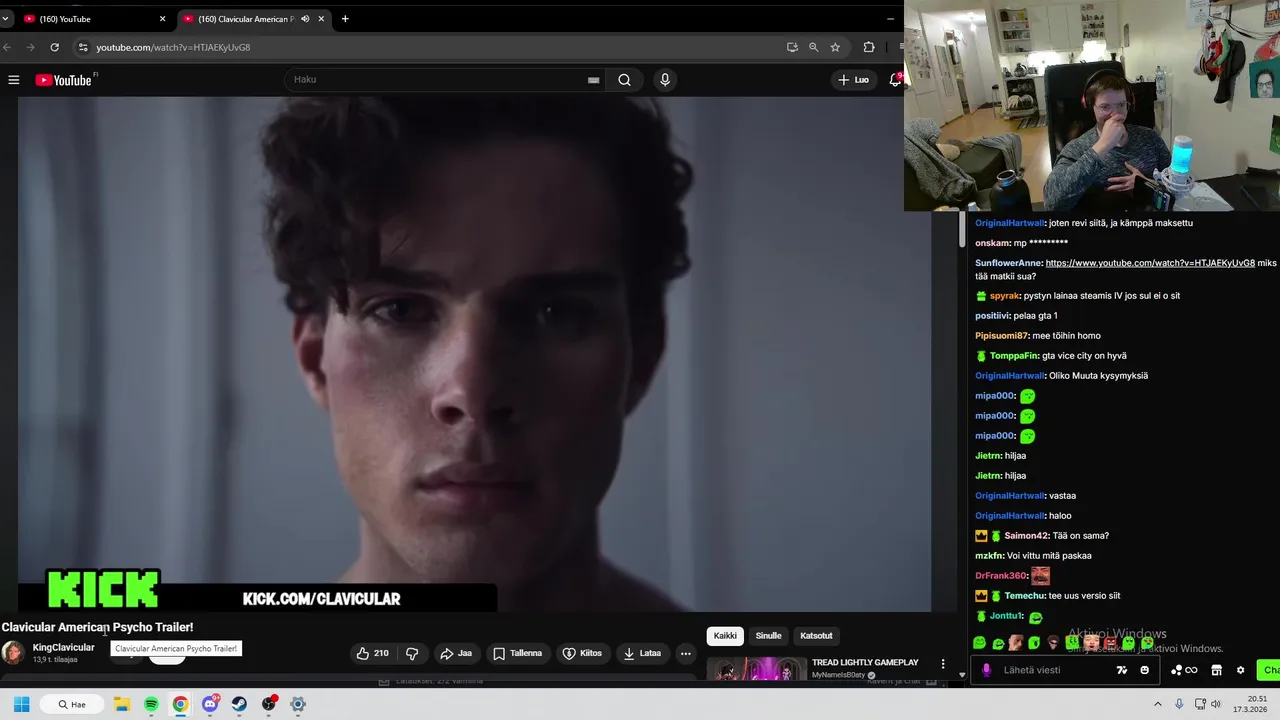Open the TREAD LIGHTLY GAMEPLAY title link
Image resolution: width=1280 pixels, height=720 pixels.
pyautogui.click(x=865, y=662)
